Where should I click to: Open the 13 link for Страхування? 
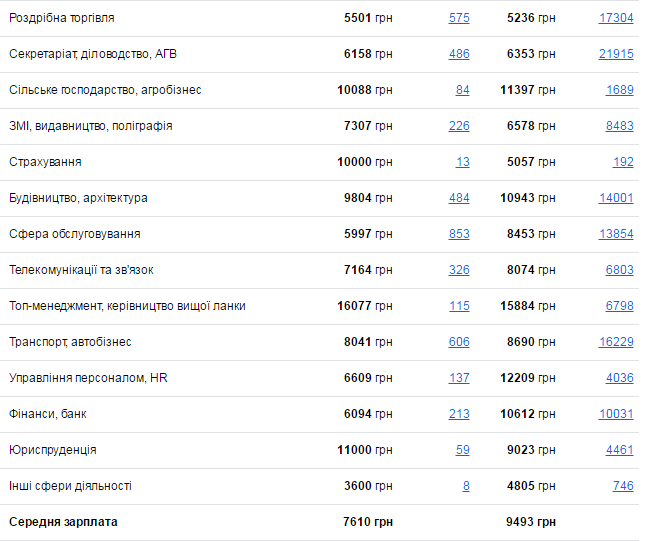(x=462, y=162)
